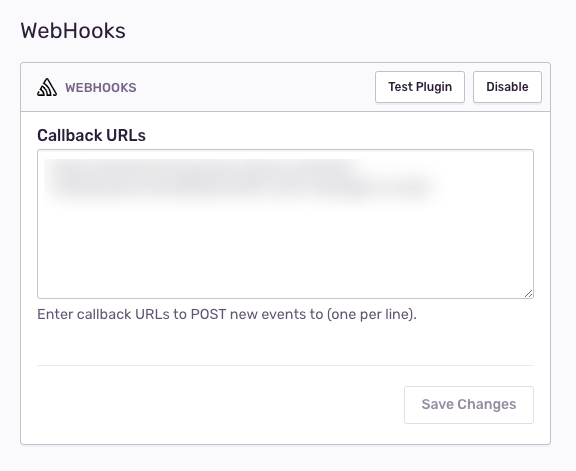Click the textarea resize handle corner
576x471 pixels.
click(x=529, y=293)
